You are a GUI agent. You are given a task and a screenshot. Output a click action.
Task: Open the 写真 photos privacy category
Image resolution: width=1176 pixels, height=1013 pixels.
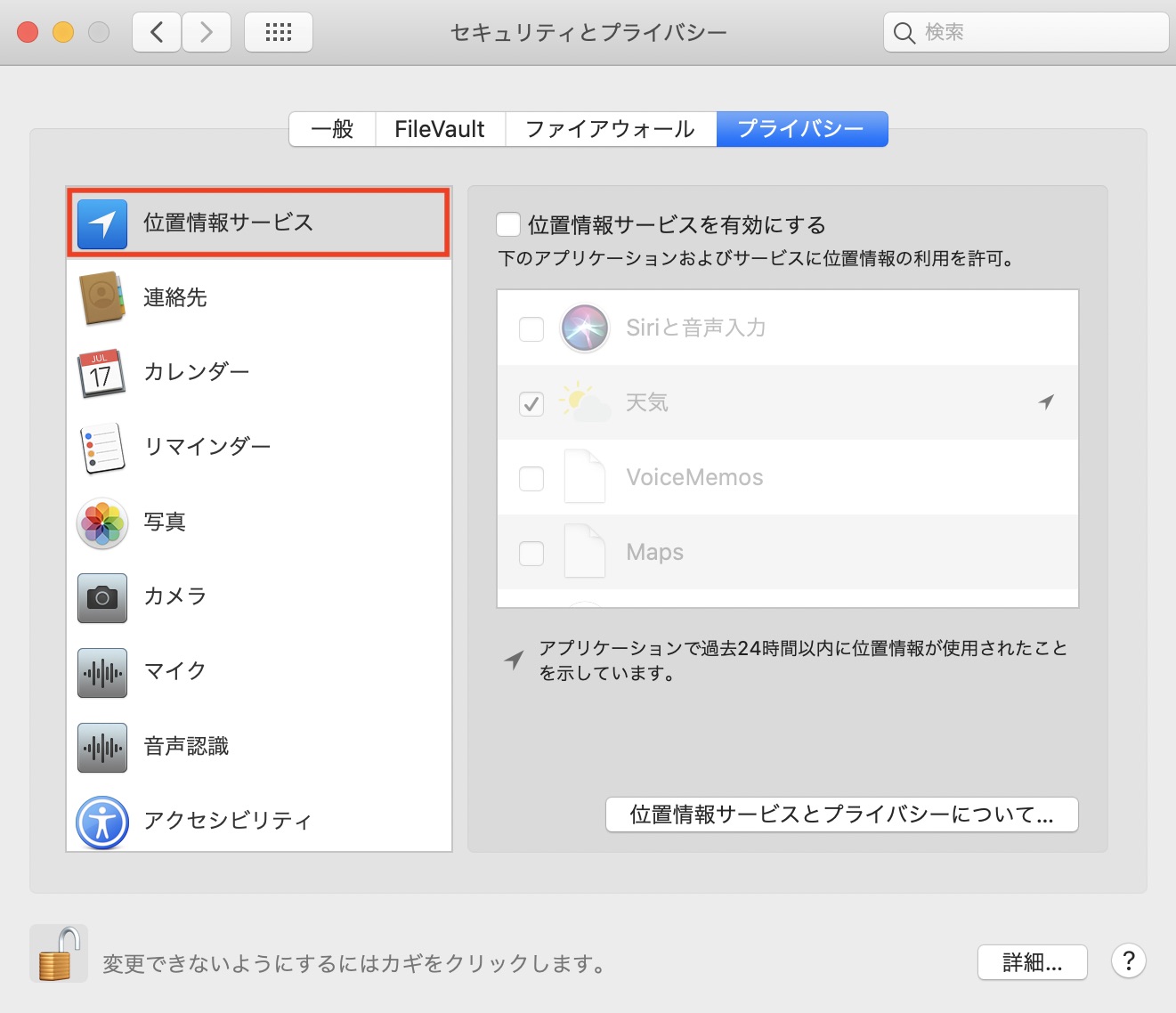coord(165,522)
